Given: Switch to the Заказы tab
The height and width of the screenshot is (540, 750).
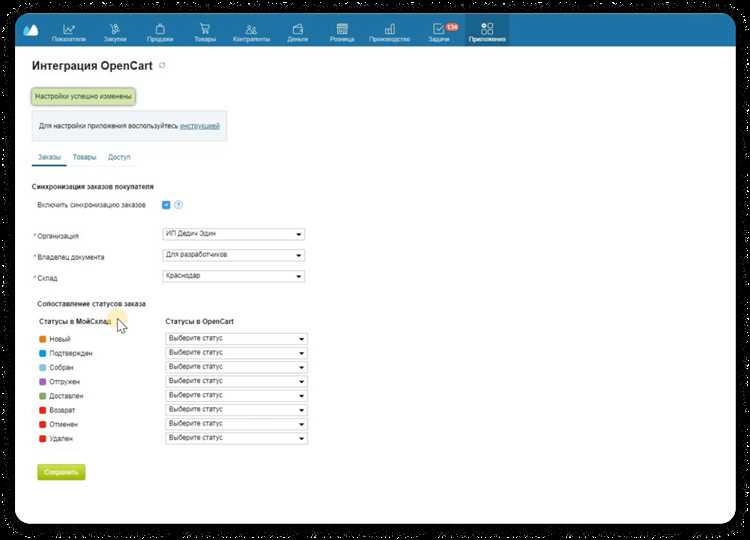Looking at the screenshot, I should (x=49, y=157).
